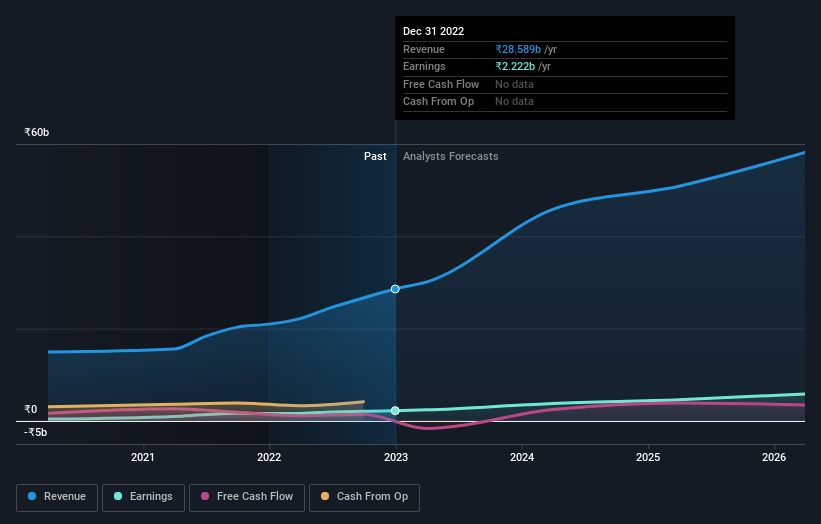Click the ₹28.589b revenue value in tooltip
The image size is (821, 524).
click(x=518, y=49)
